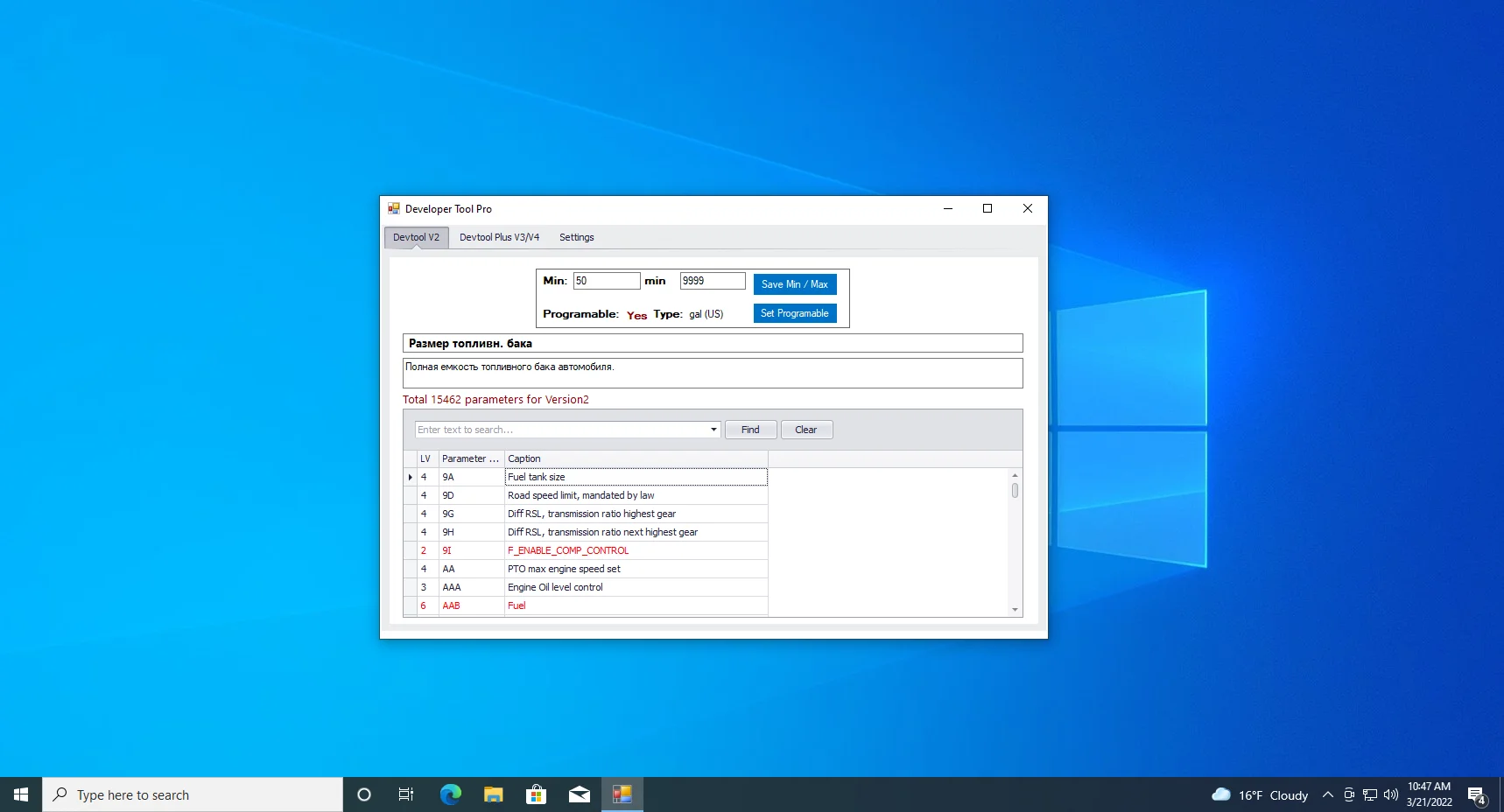Sort by the Caption column header
The height and width of the screenshot is (812, 1504).
636,458
